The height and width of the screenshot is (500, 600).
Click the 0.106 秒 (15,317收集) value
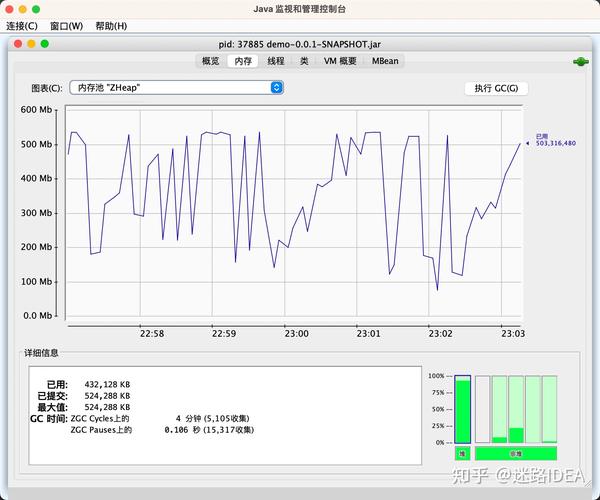click(x=209, y=430)
